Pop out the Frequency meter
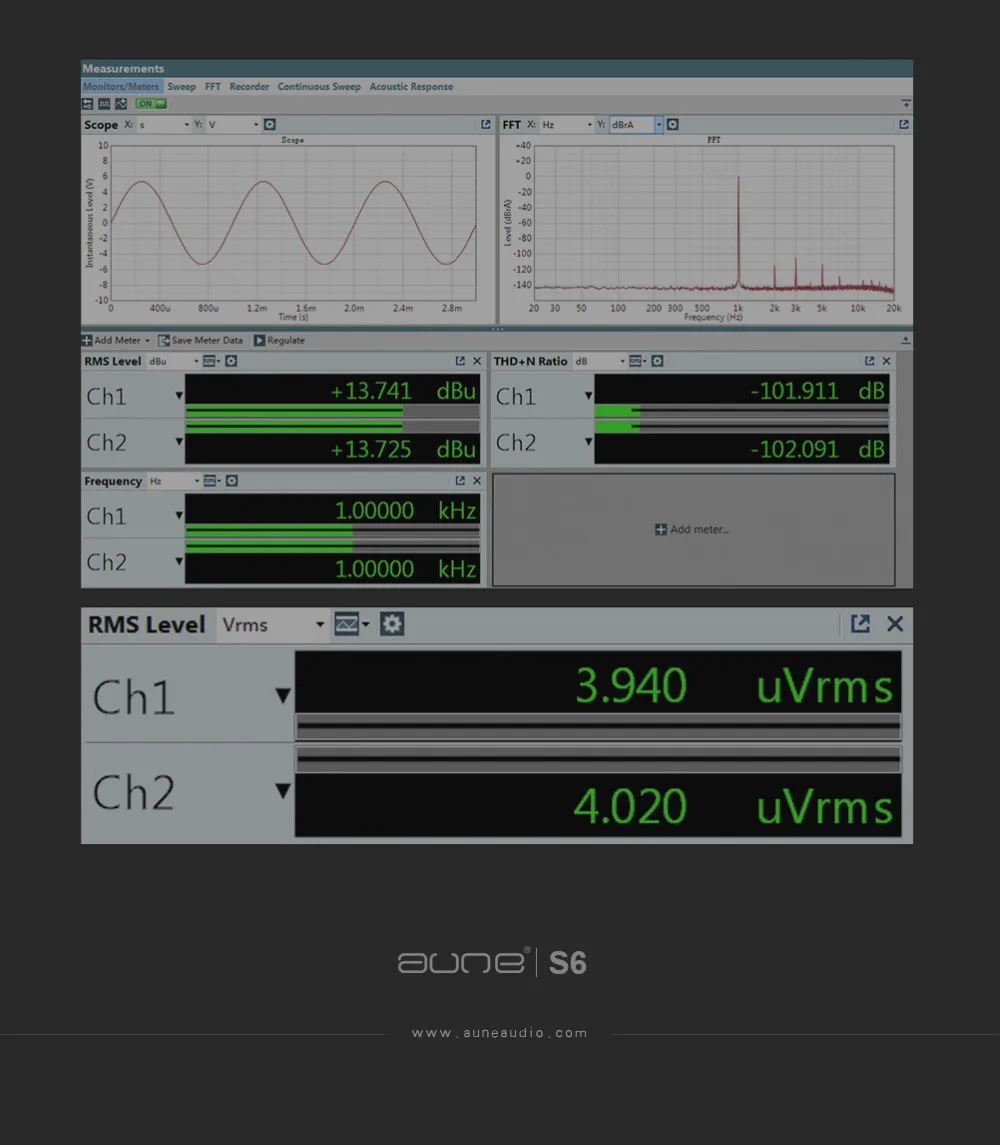Screen dimensions: 1000x1145 coord(460,481)
